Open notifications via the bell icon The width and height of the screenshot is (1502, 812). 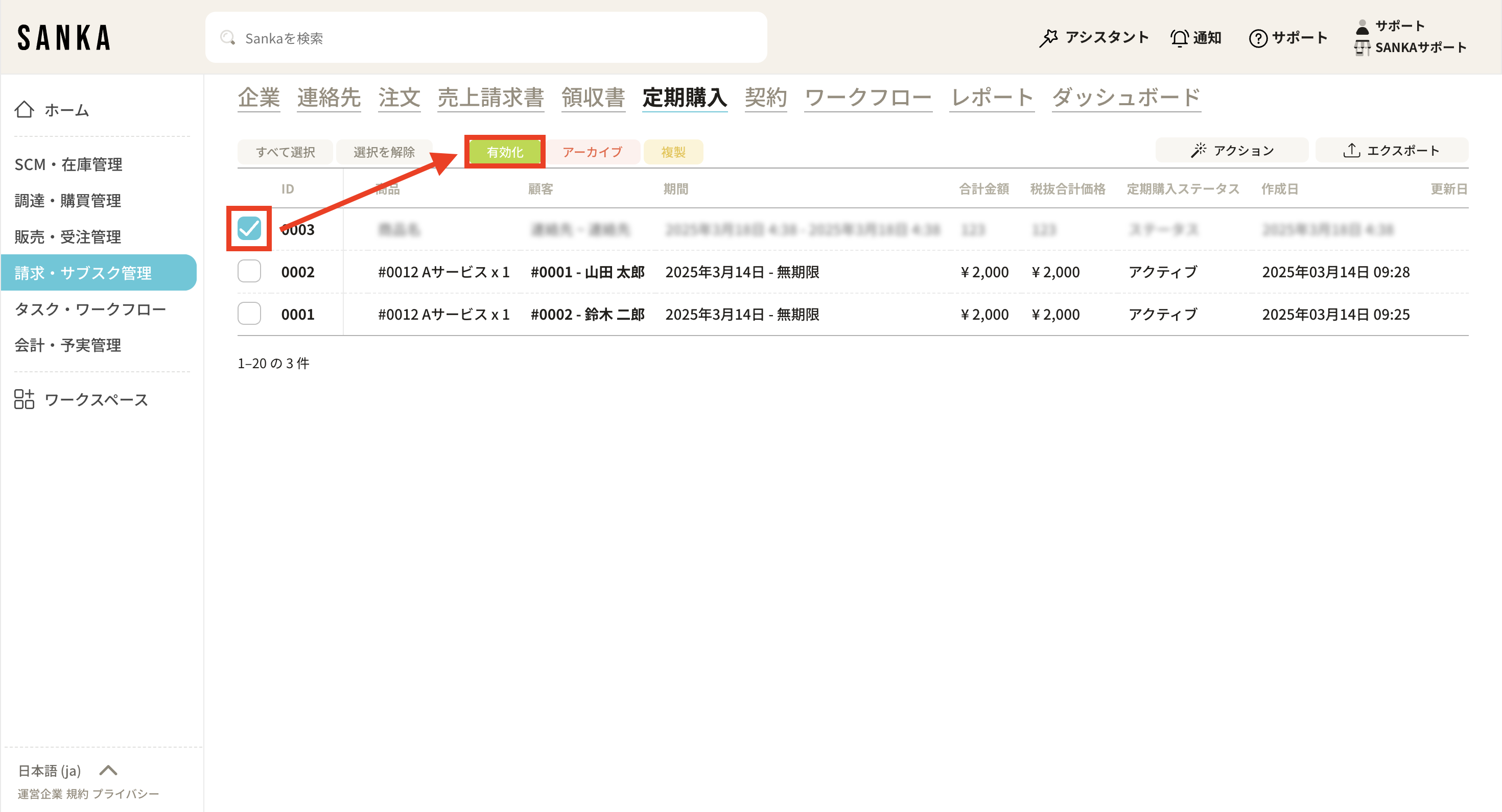(x=1179, y=38)
